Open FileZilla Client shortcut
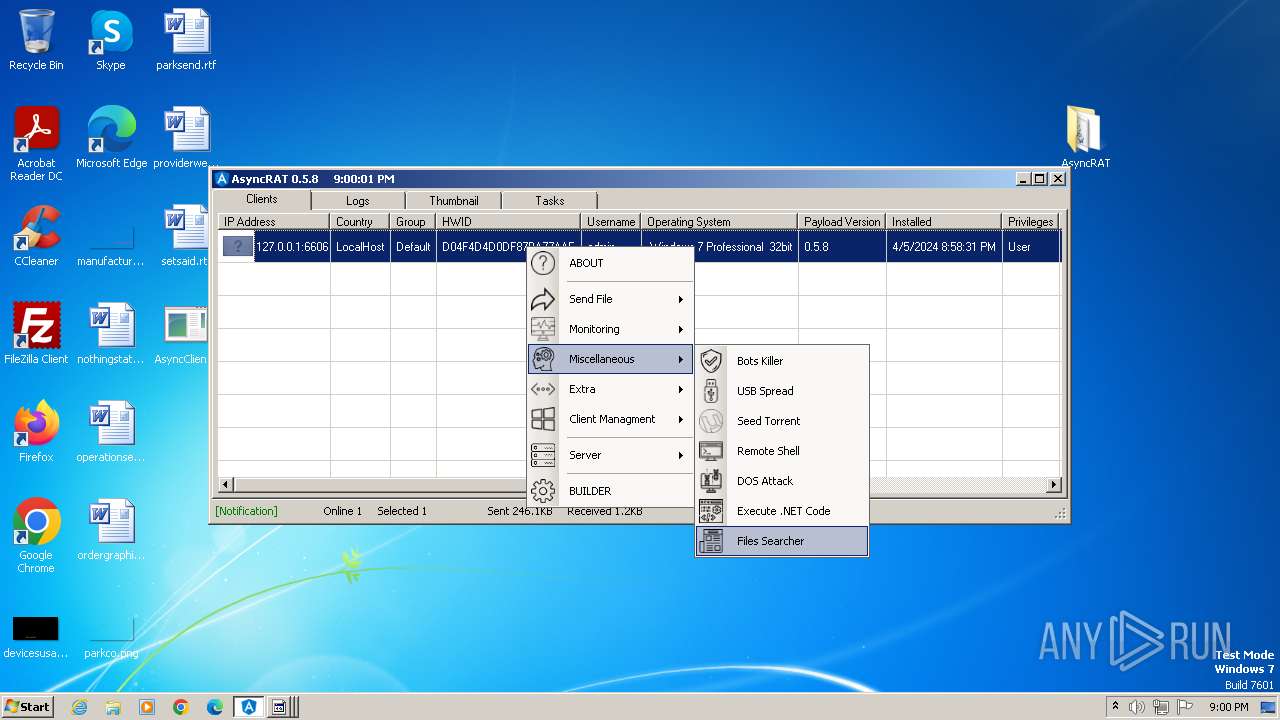This screenshot has height=720, width=1280. click(36, 334)
